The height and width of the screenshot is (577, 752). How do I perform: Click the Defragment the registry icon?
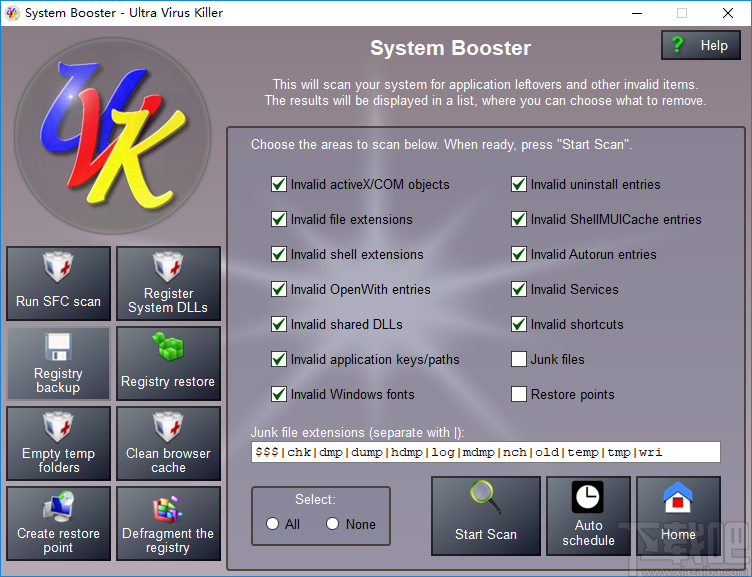(168, 508)
